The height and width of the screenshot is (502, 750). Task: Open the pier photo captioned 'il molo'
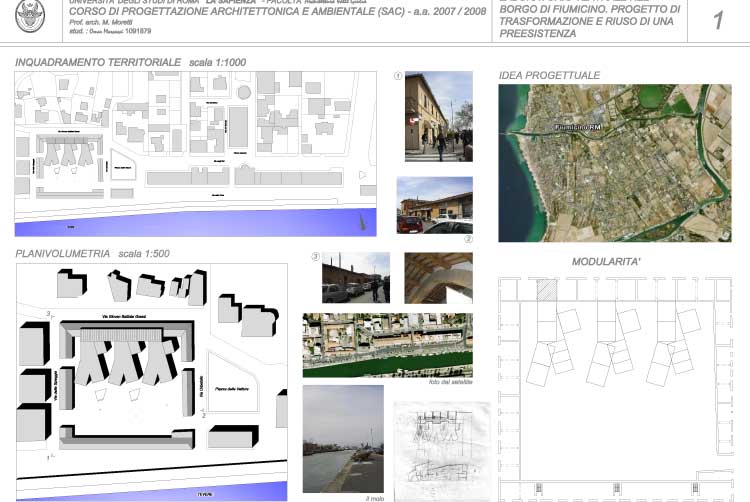[x=343, y=439]
